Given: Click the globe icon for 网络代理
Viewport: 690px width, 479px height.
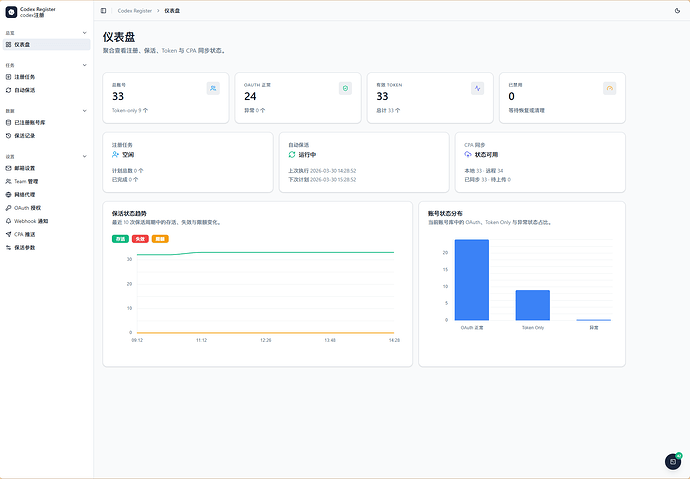Looking at the screenshot, I should 8,194.
